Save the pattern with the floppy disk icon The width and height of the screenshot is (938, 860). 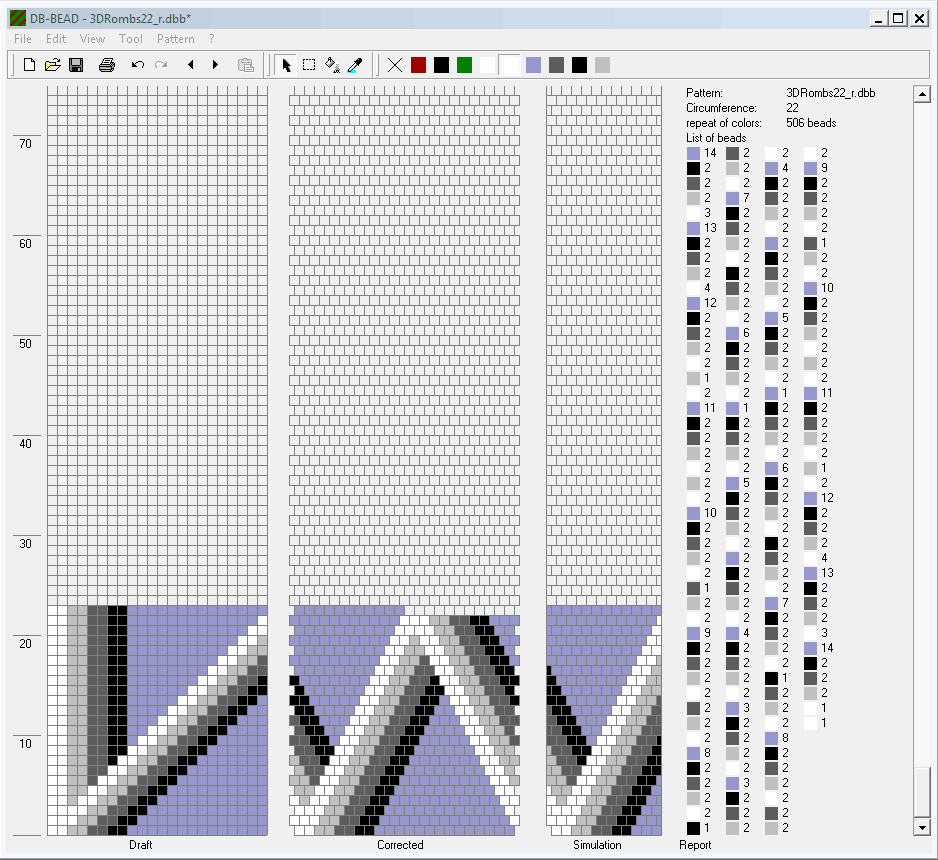(76, 65)
